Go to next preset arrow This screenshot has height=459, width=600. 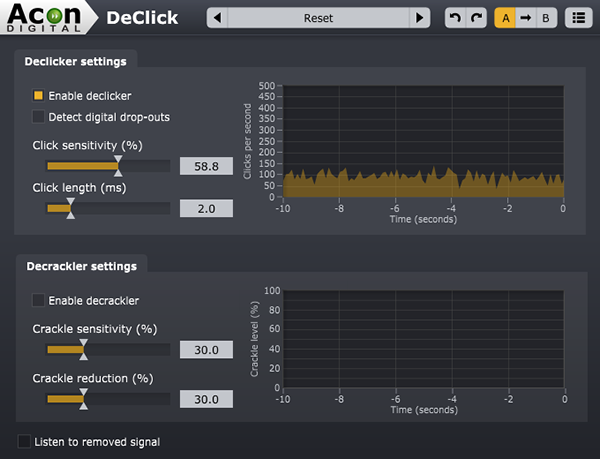click(421, 18)
